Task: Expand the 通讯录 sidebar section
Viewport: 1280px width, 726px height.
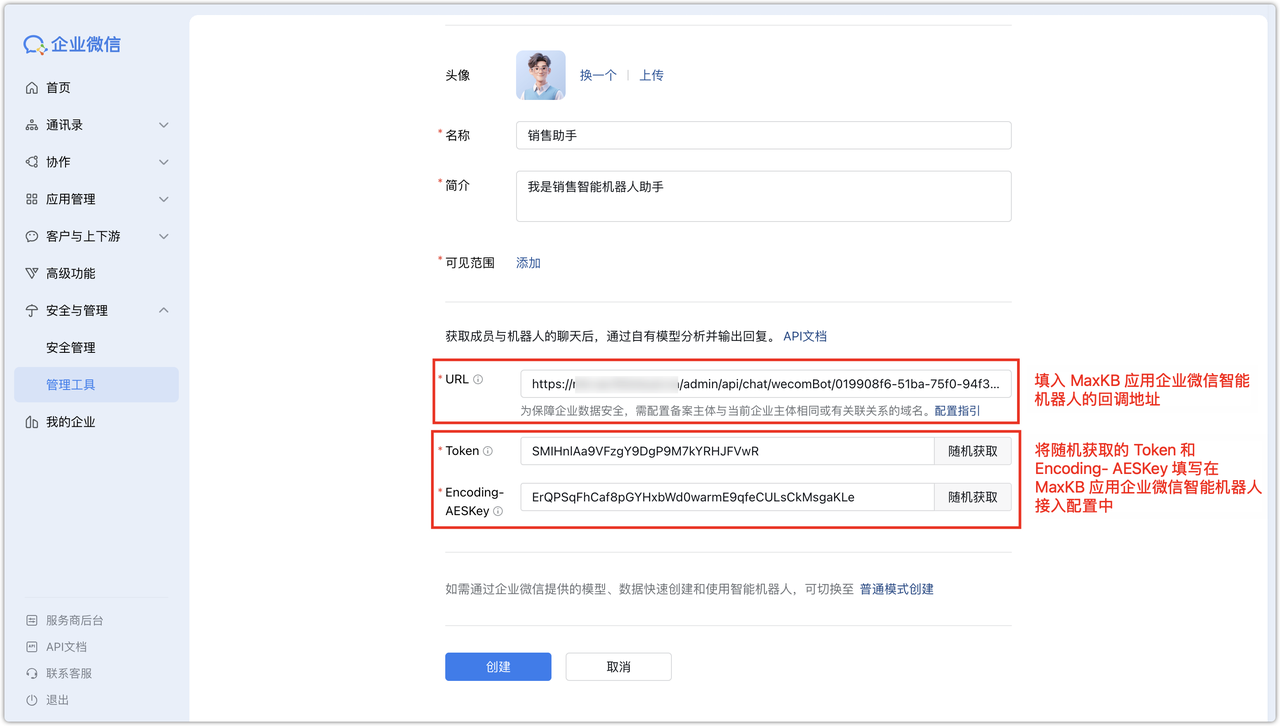Action: tap(164, 125)
